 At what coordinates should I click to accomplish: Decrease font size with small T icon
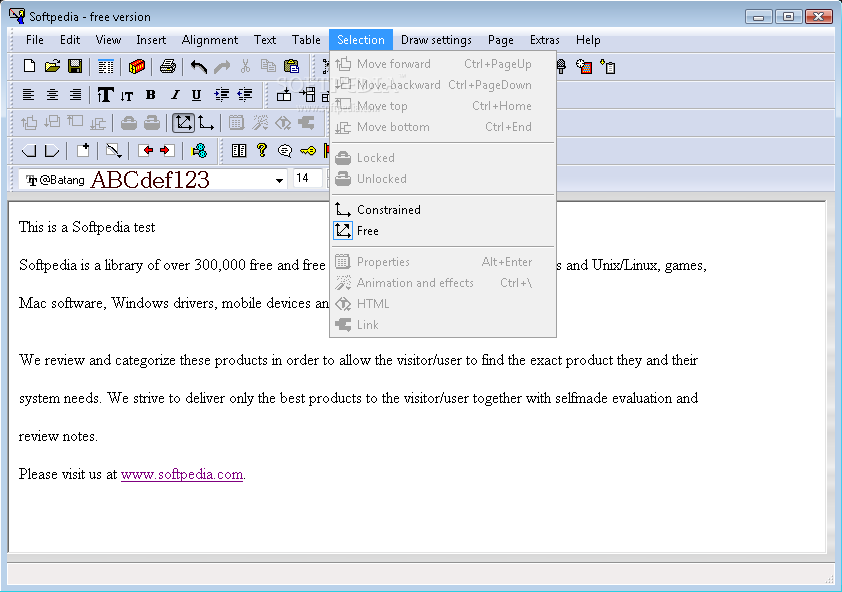[x=127, y=96]
